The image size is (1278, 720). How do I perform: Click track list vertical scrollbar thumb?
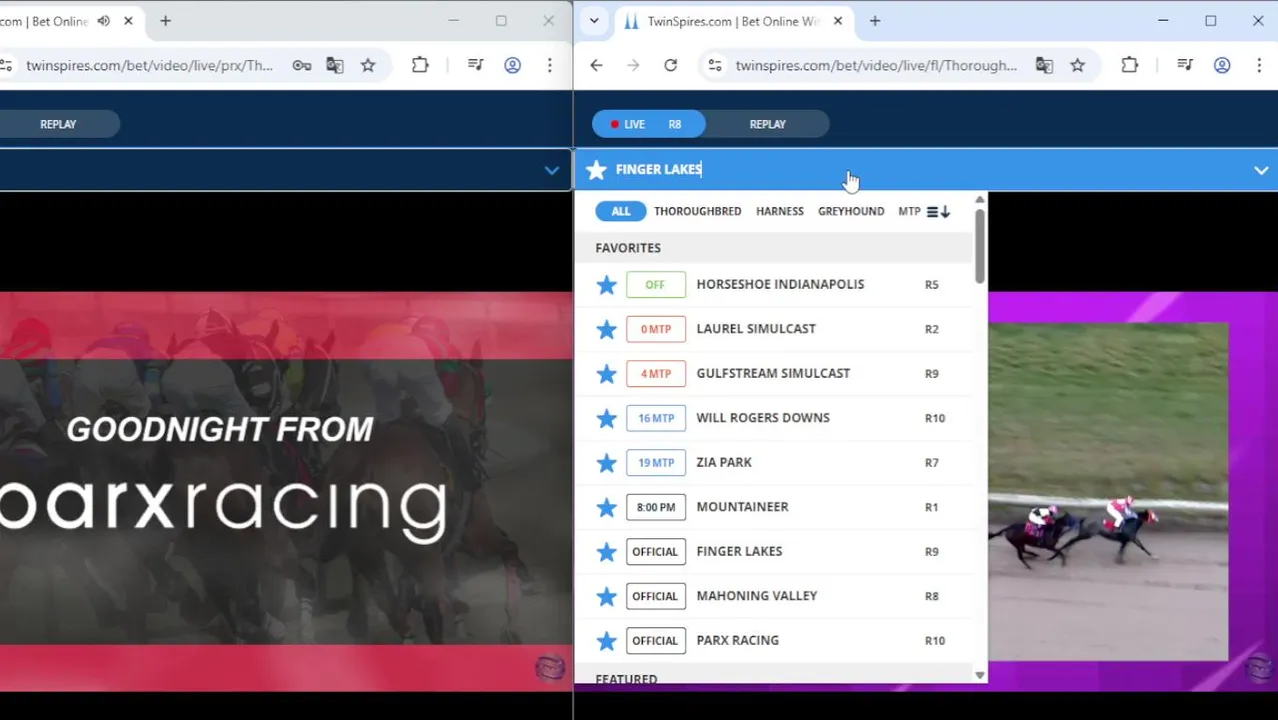point(980,246)
